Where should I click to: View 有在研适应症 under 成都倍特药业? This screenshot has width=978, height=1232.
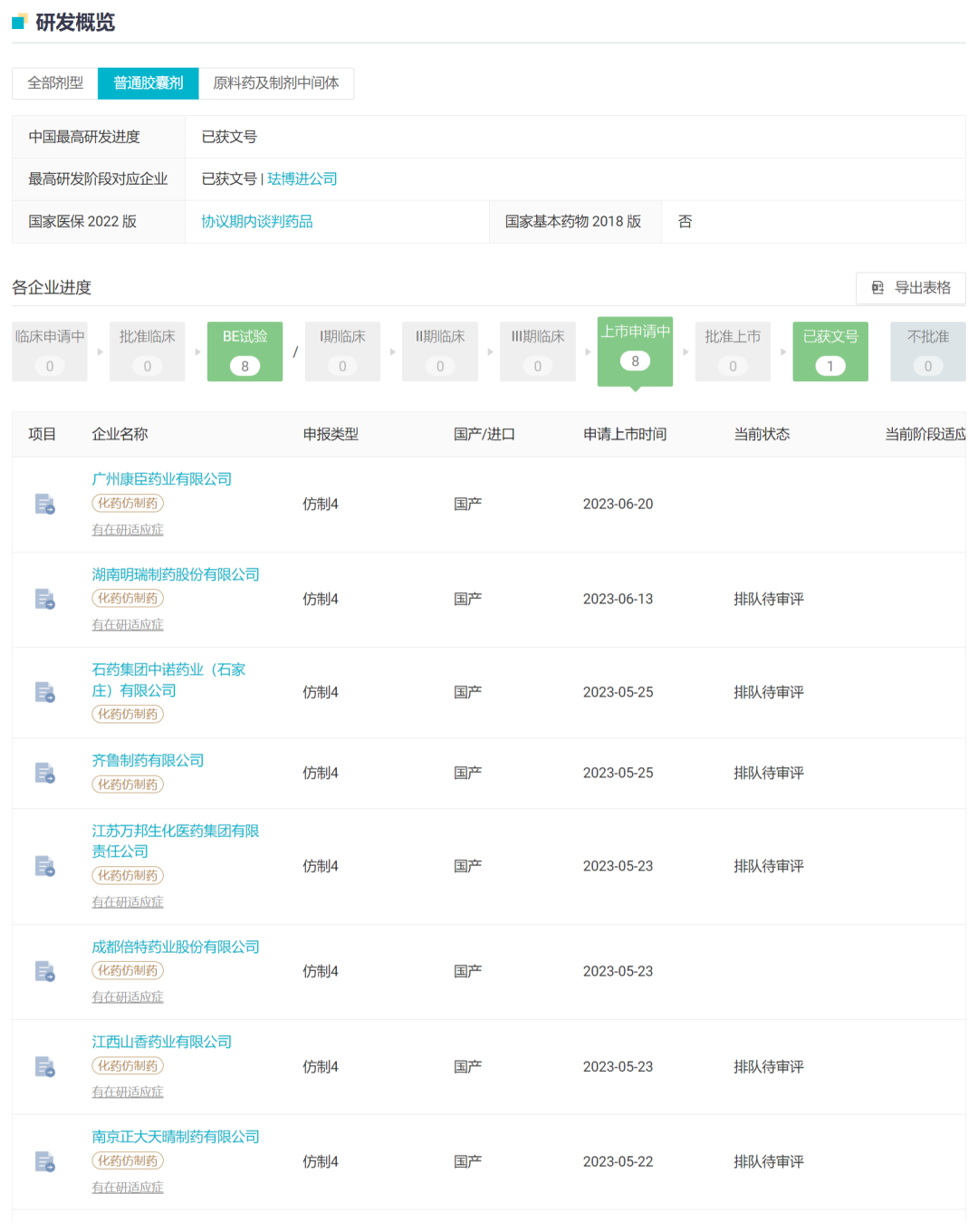128,996
